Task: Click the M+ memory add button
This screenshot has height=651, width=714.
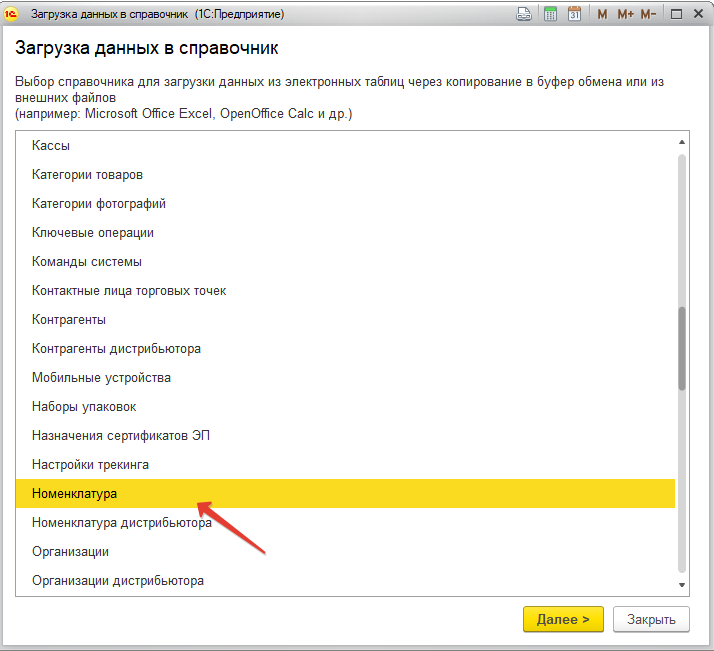Action: pos(625,15)
